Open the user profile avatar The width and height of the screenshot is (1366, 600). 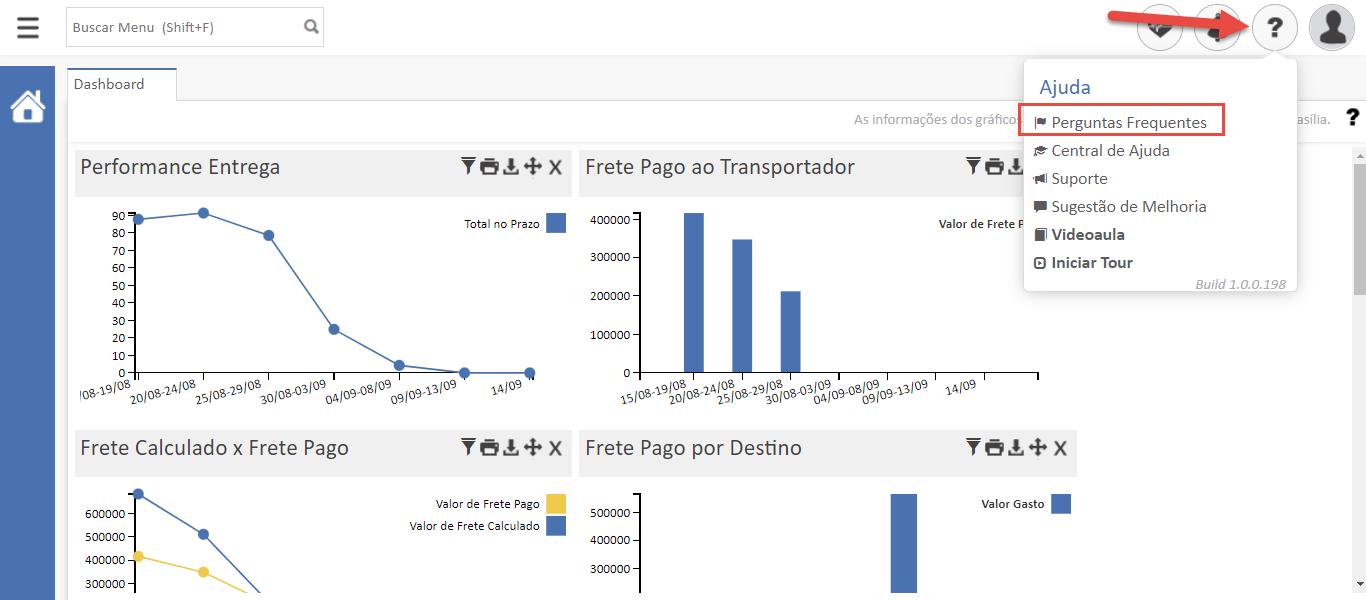coord(1332,28)
